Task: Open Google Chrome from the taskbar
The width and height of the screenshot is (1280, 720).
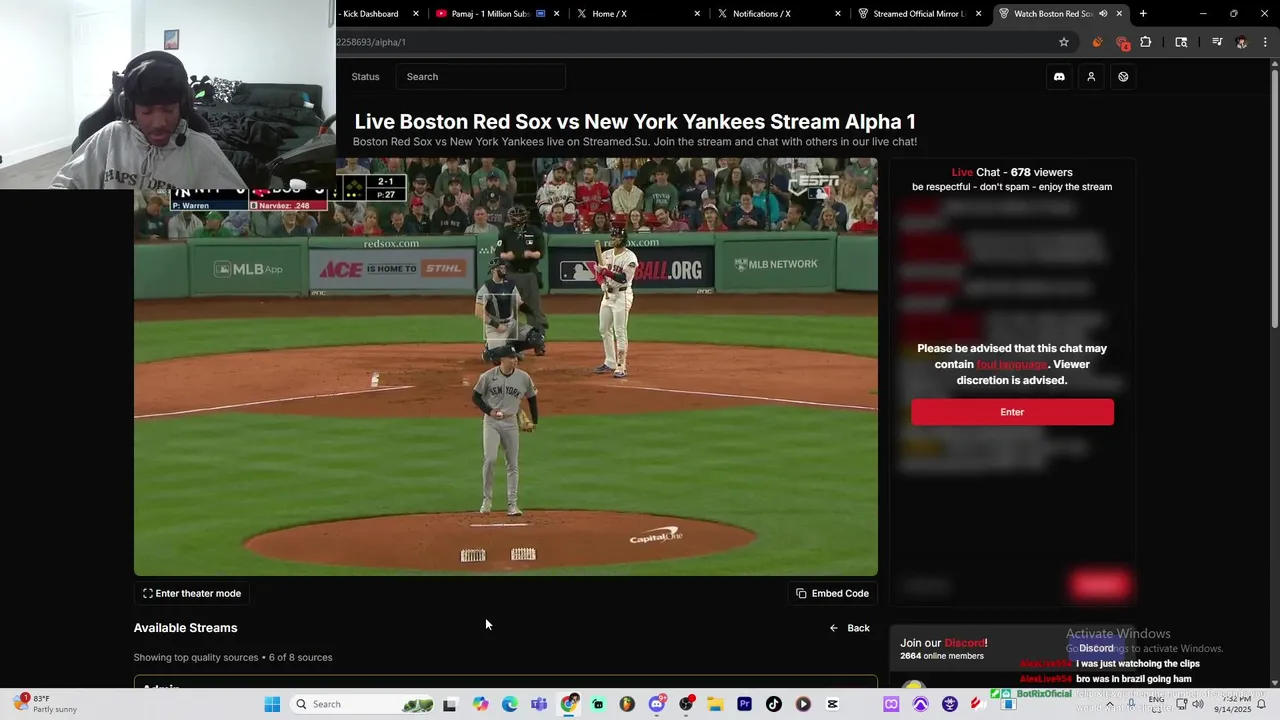Action: (569, 704)
